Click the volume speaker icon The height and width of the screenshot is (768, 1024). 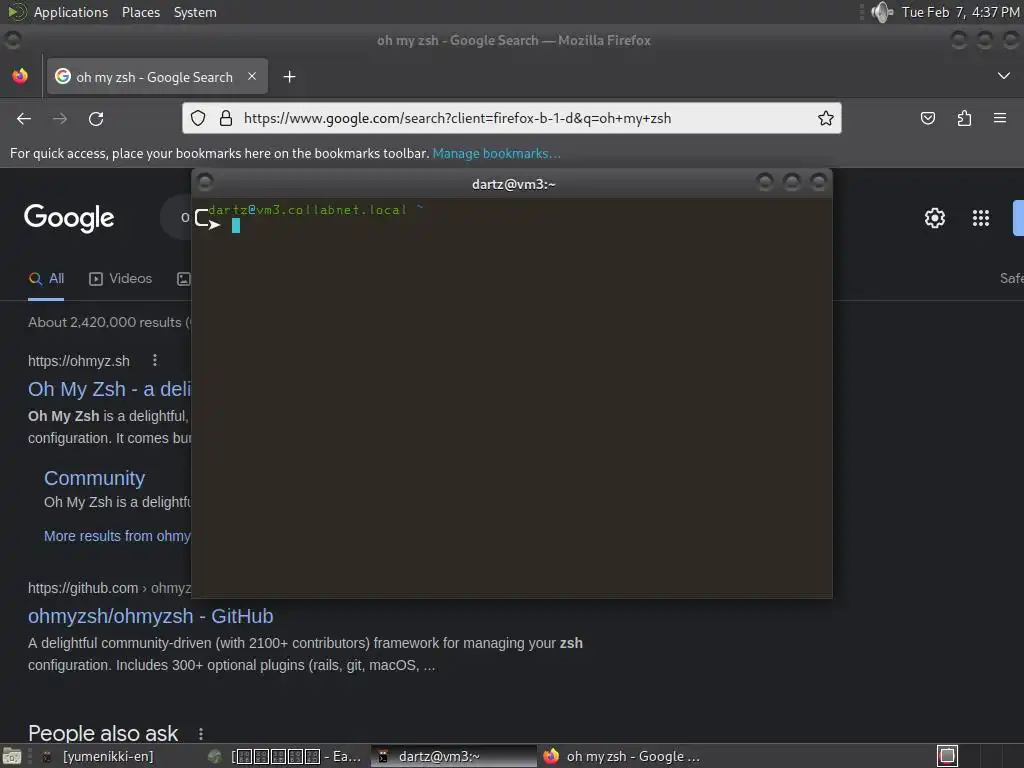point(882,12)
